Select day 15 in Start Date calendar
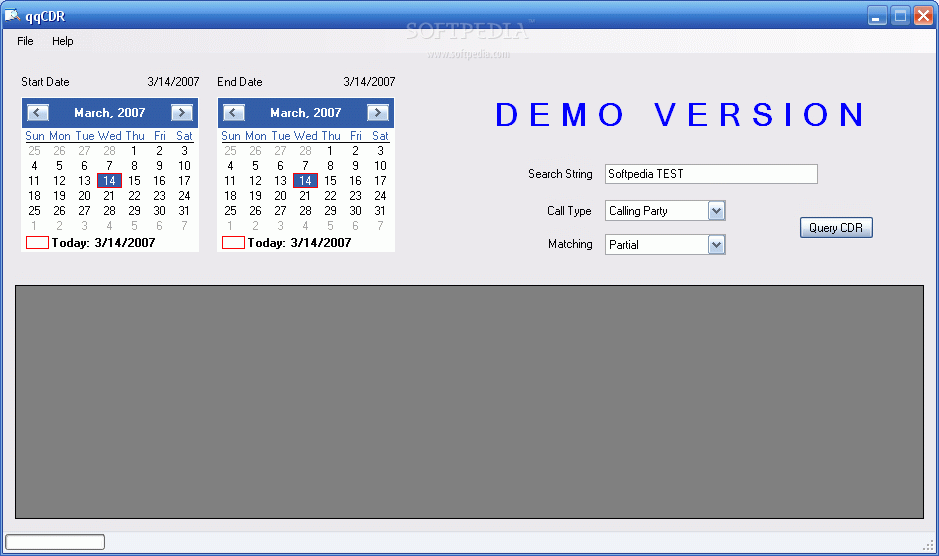Screen dimensions: 939x556 [134, 181]
